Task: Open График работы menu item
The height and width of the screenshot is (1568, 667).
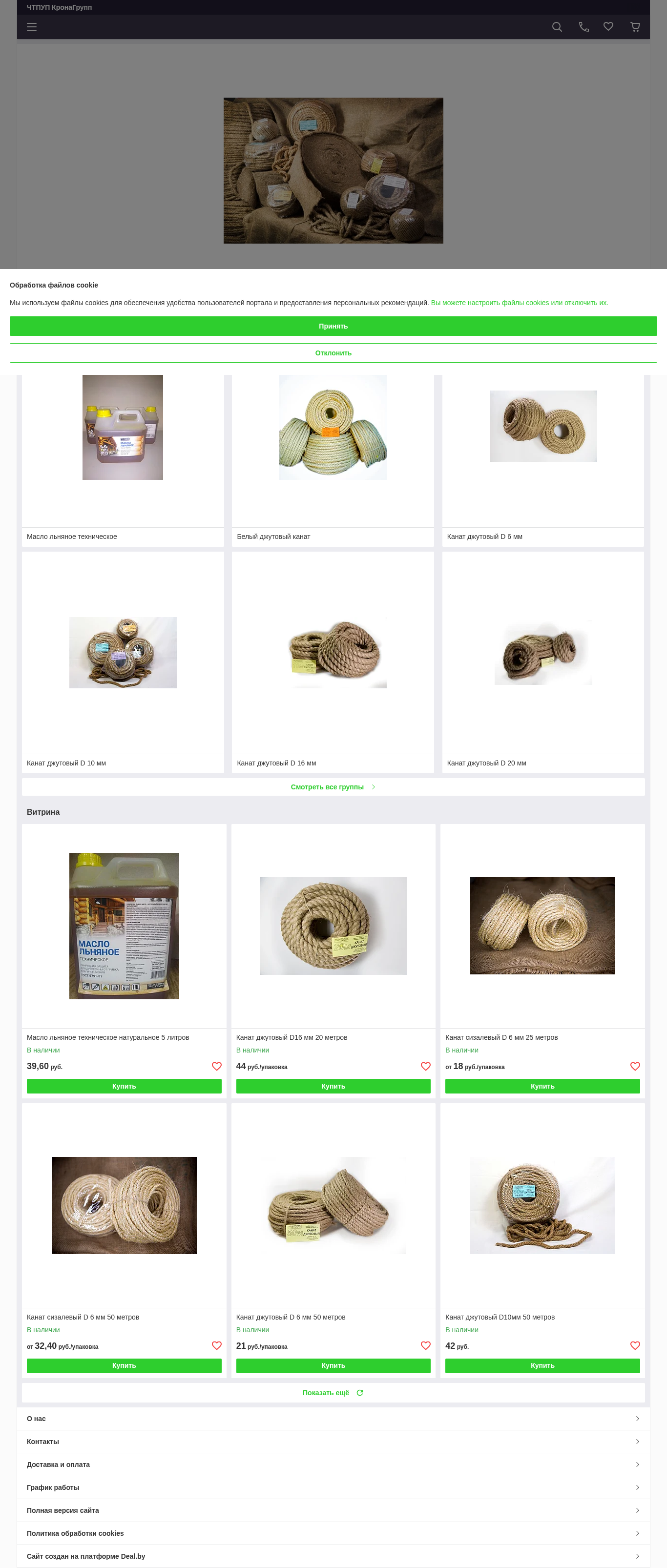Action: (x=333, y=1487)
